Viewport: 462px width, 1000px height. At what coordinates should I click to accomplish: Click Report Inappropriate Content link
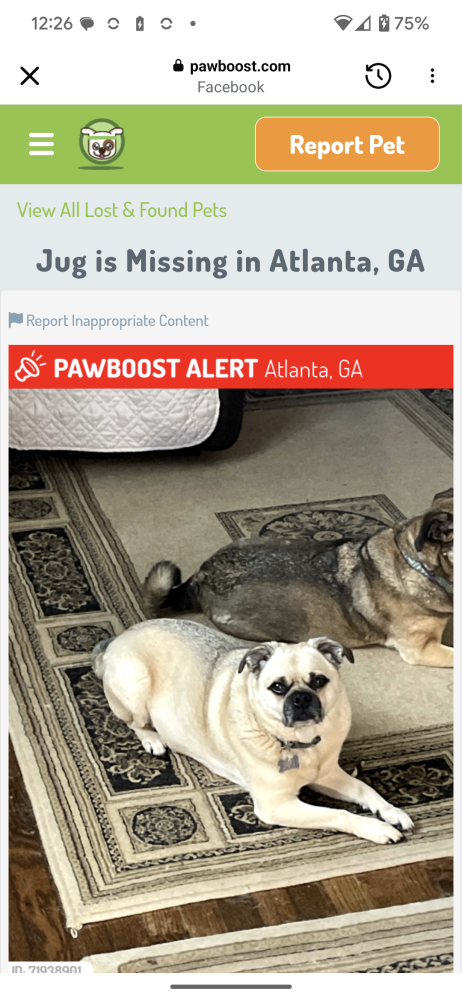(x=117, y=321)
